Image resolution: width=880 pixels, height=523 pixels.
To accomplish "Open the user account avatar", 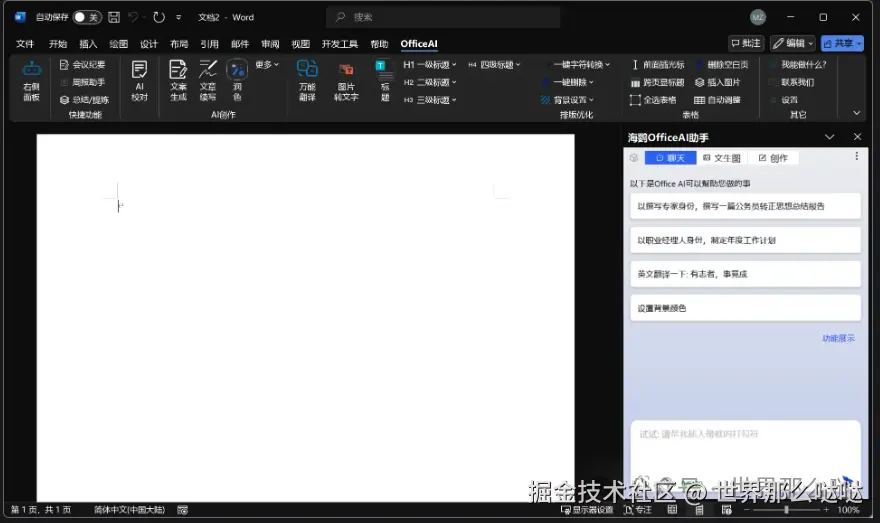I will [x=758, y=17].
